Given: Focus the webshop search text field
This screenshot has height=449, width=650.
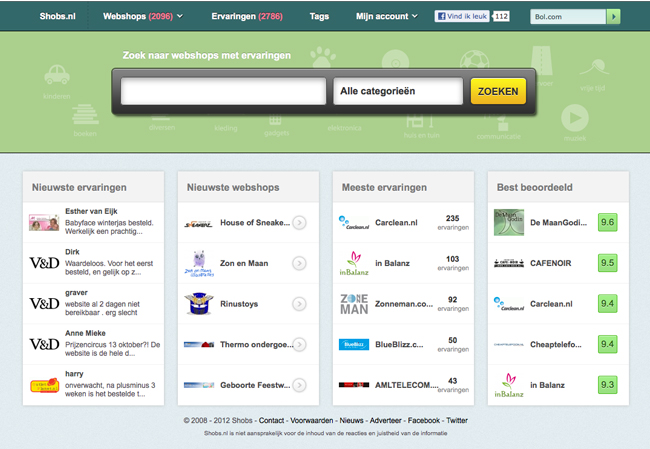Looking at the screenshot, I should [x=223, y=91].
